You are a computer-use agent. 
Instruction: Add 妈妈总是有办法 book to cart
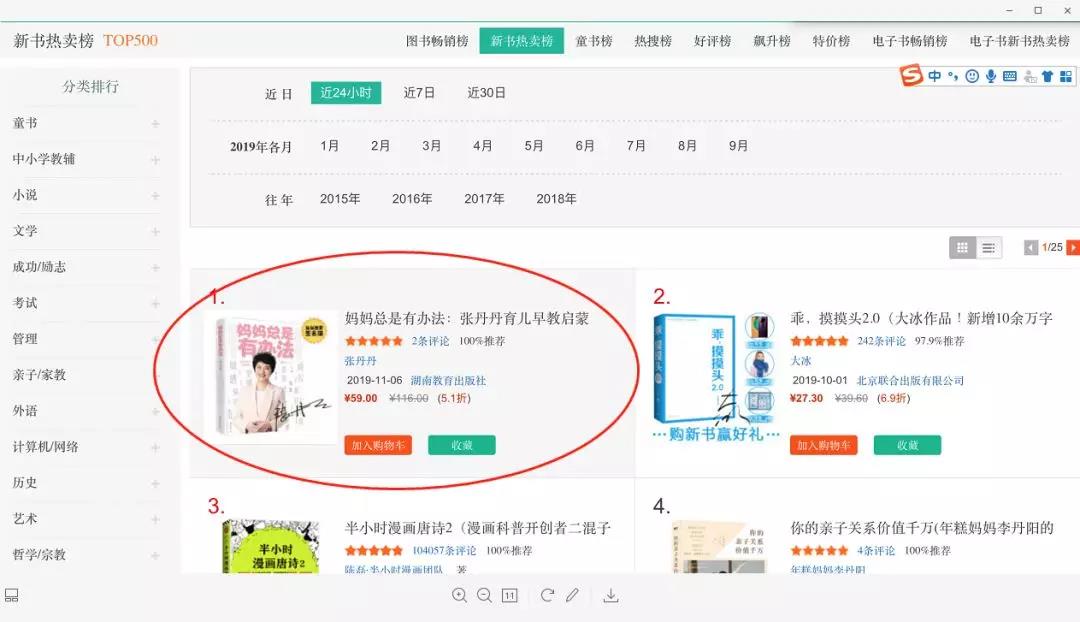[378, 445]
